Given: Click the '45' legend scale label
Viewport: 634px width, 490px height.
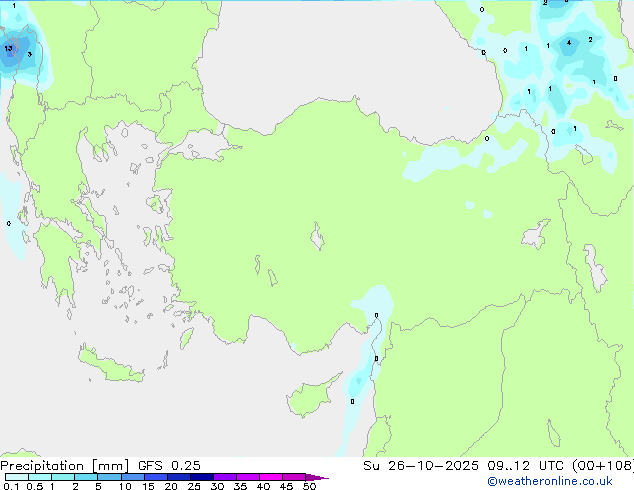Looking at the screenshot, I should coord(286,486).
